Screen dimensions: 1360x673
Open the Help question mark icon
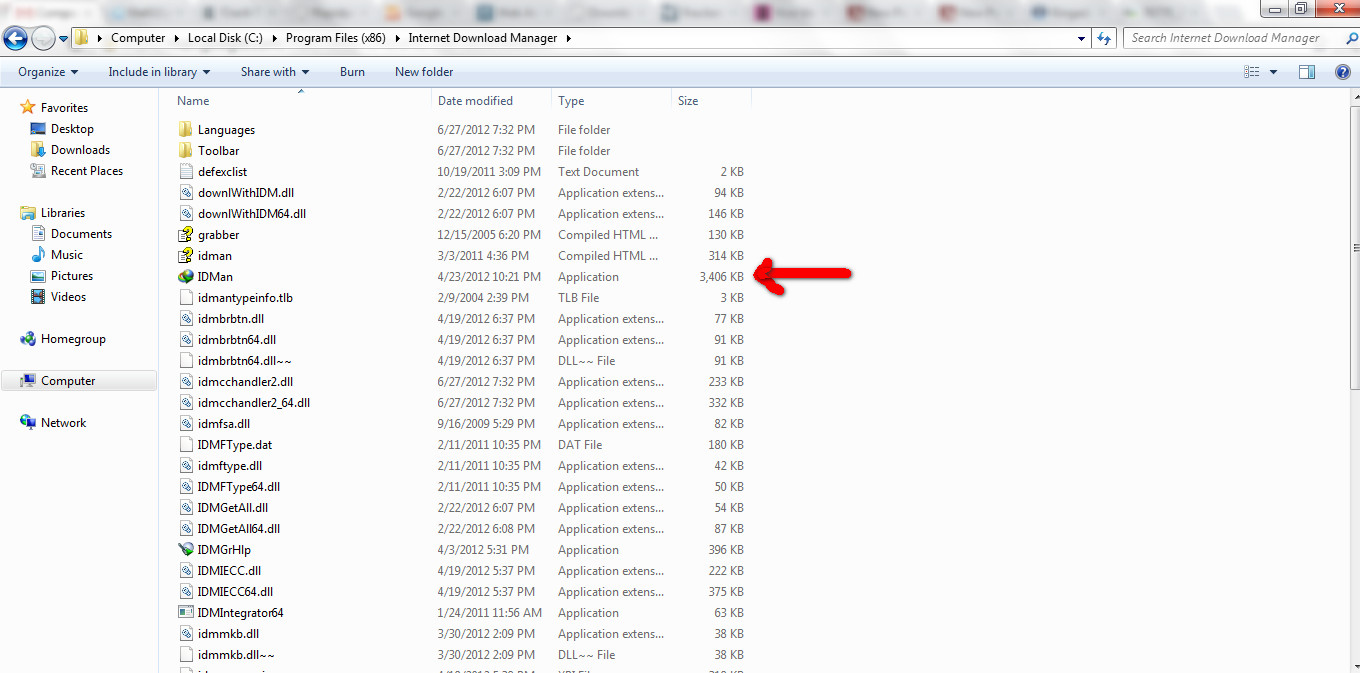(1342, 72)
